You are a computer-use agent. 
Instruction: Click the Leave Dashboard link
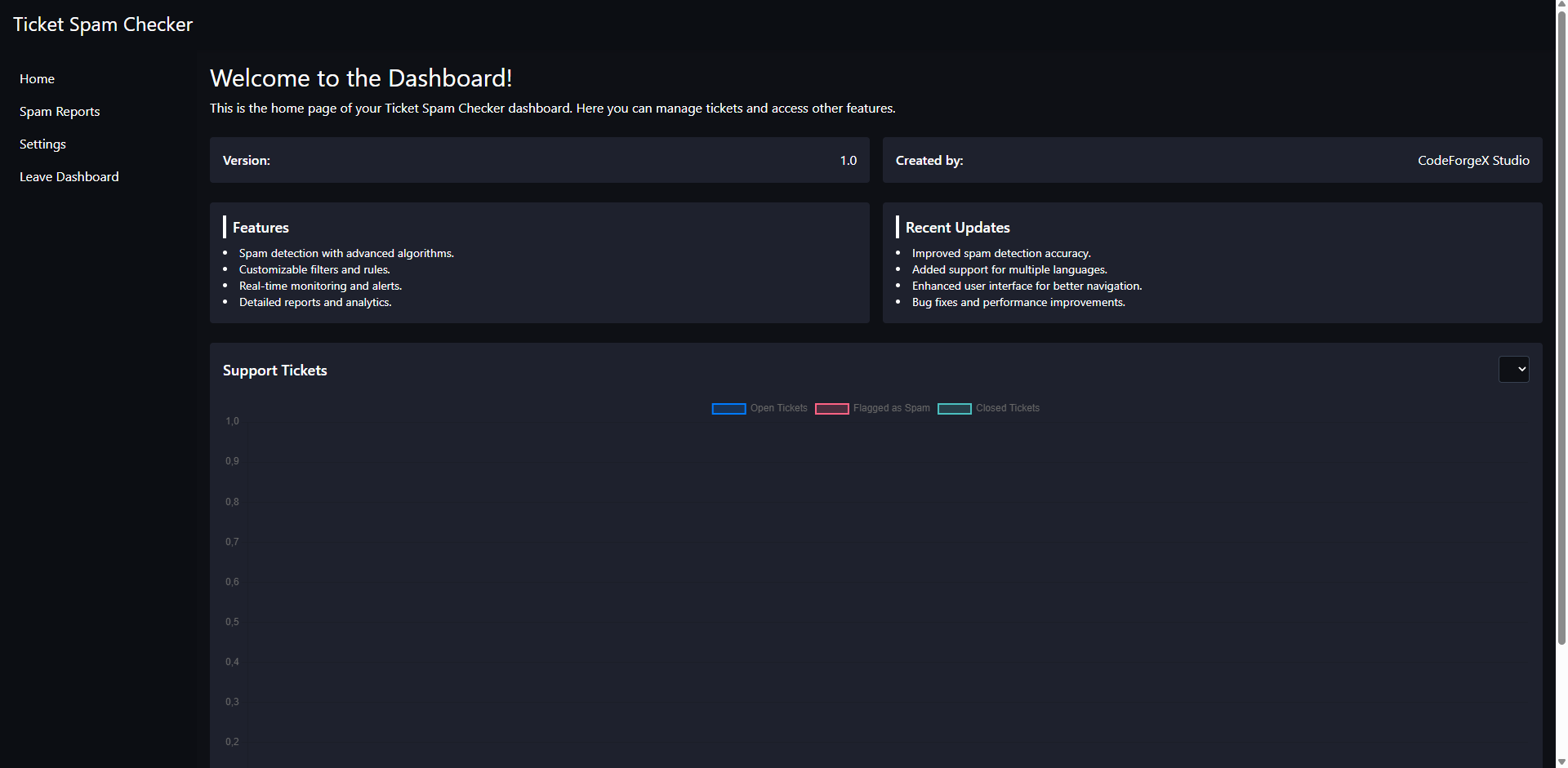point(69,177)
